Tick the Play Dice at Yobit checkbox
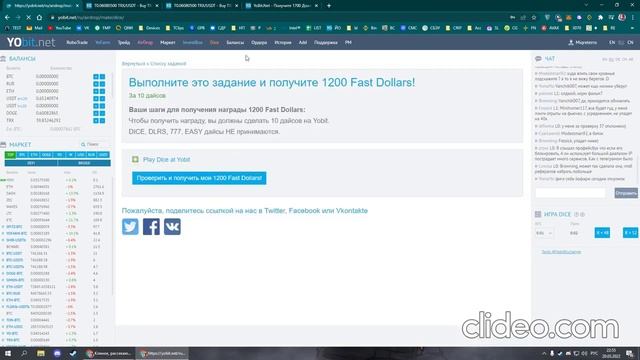Viewport: 640px width, 360px height. coord(135,159)
